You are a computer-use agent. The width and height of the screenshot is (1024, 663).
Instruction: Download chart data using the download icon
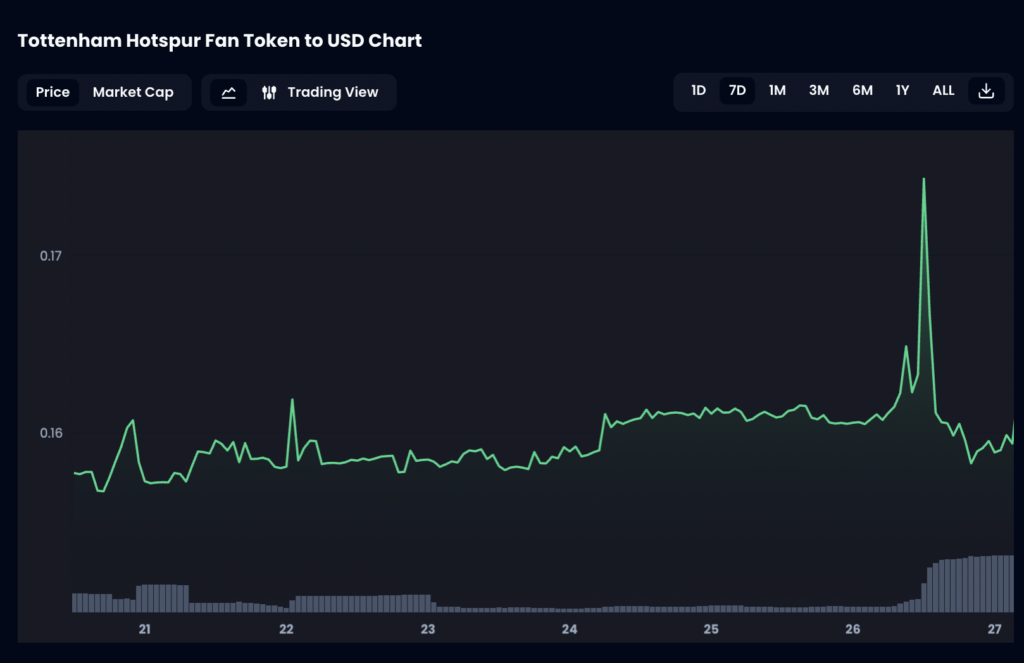(x=986, y=91)
